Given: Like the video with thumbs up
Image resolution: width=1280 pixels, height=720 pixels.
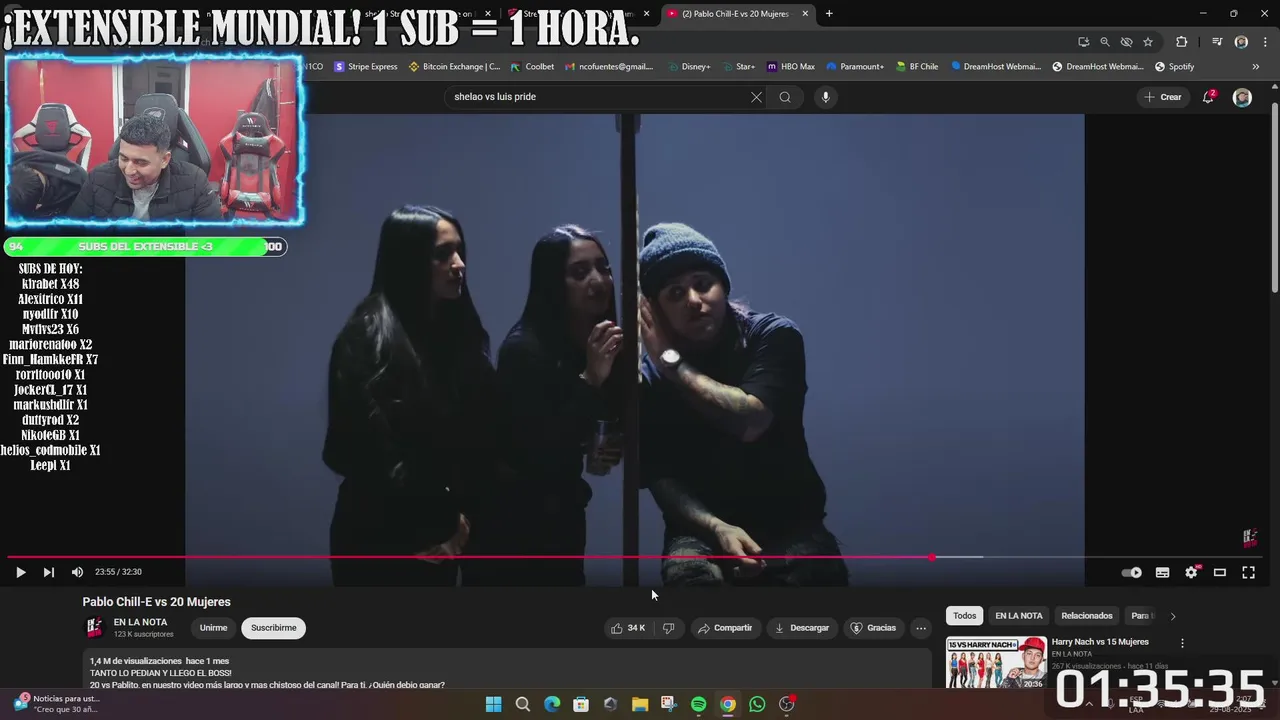Looking at the screenshot, I should (628, 628).
